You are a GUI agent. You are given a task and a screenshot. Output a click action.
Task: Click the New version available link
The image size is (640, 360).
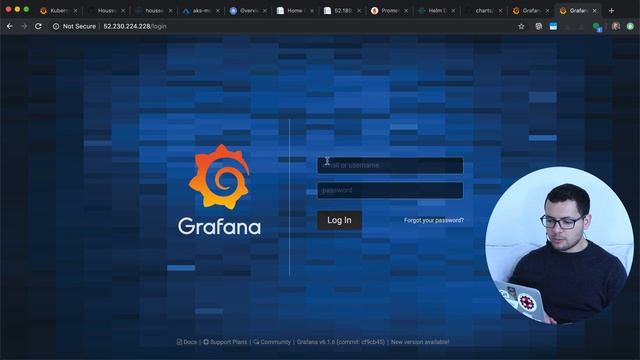420,342
